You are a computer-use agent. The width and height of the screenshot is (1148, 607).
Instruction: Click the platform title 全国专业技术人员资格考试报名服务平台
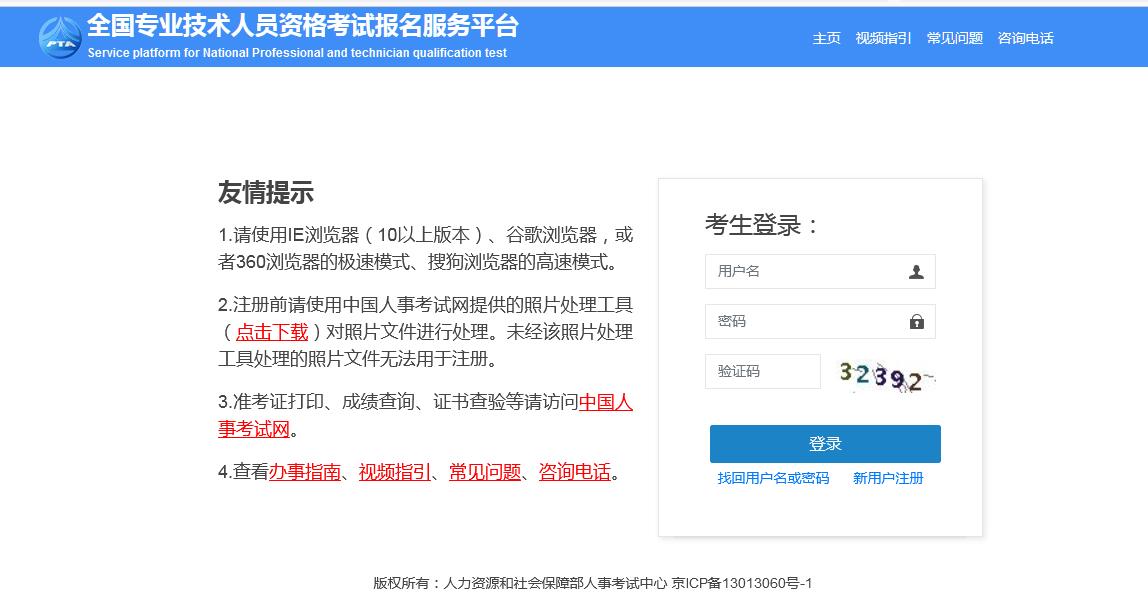pos(302,26)
